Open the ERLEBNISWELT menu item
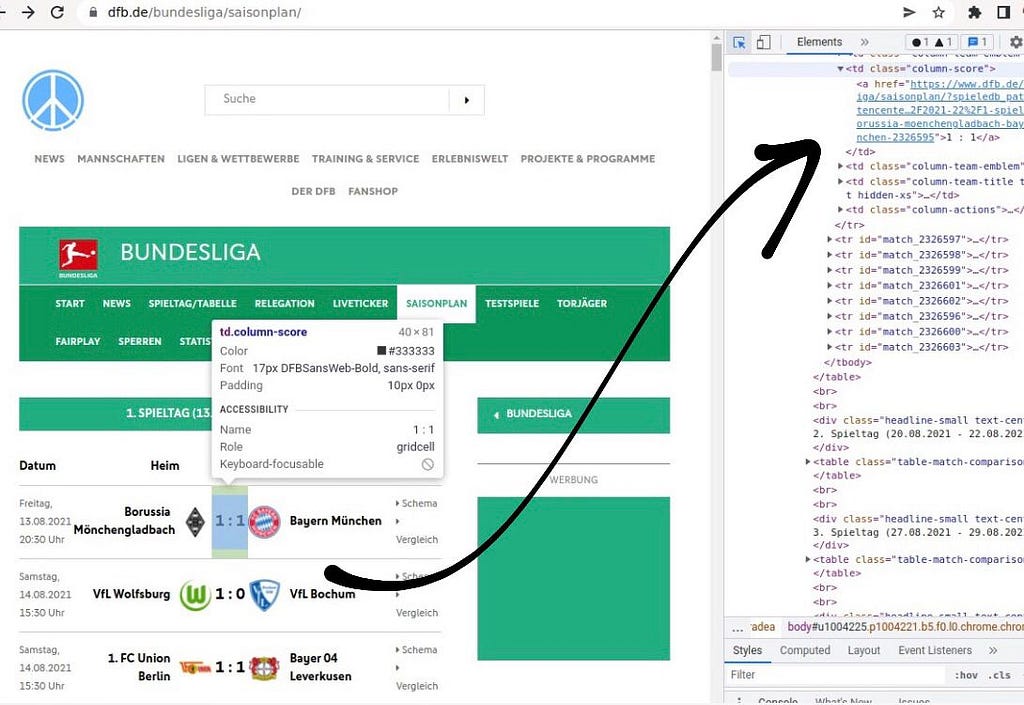The width and height of the screenshot is (1024, 705). (470, 159)
